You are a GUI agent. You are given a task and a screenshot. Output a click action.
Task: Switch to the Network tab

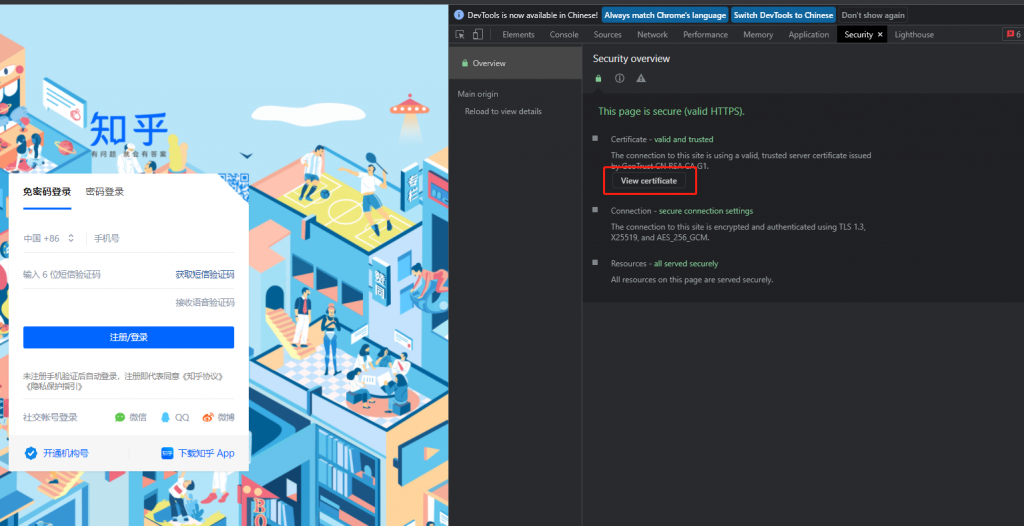pos(652,35)
